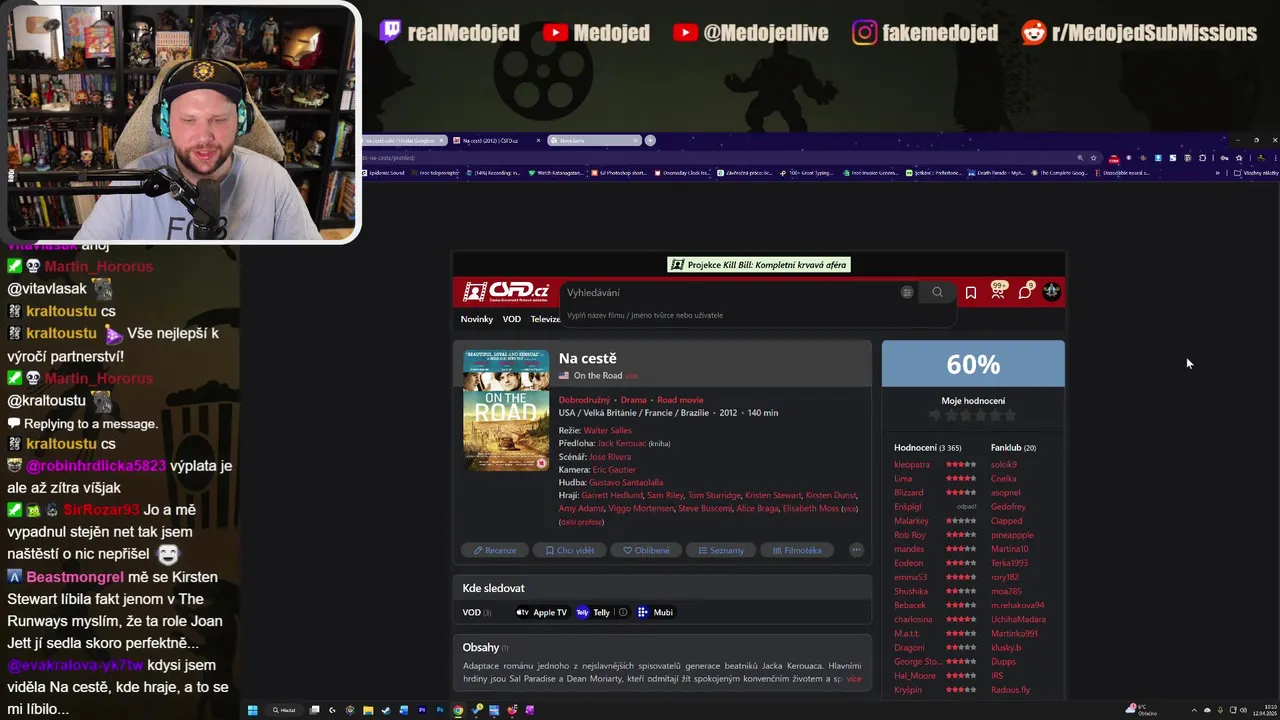This screenshot has width=1280, height=720.
Task: Click the browser address bar
Action: [x=720, y=157]
